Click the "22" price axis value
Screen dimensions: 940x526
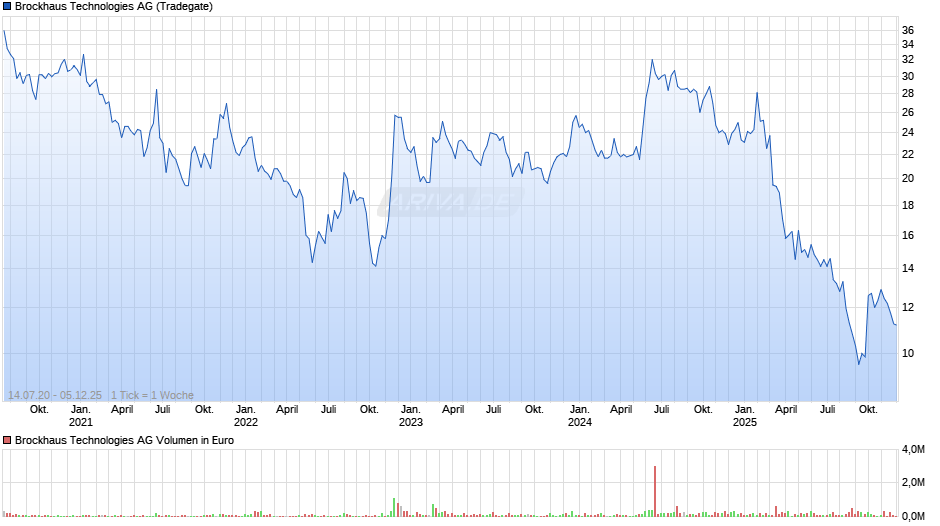pyautogui.click(x=908, y=154)
